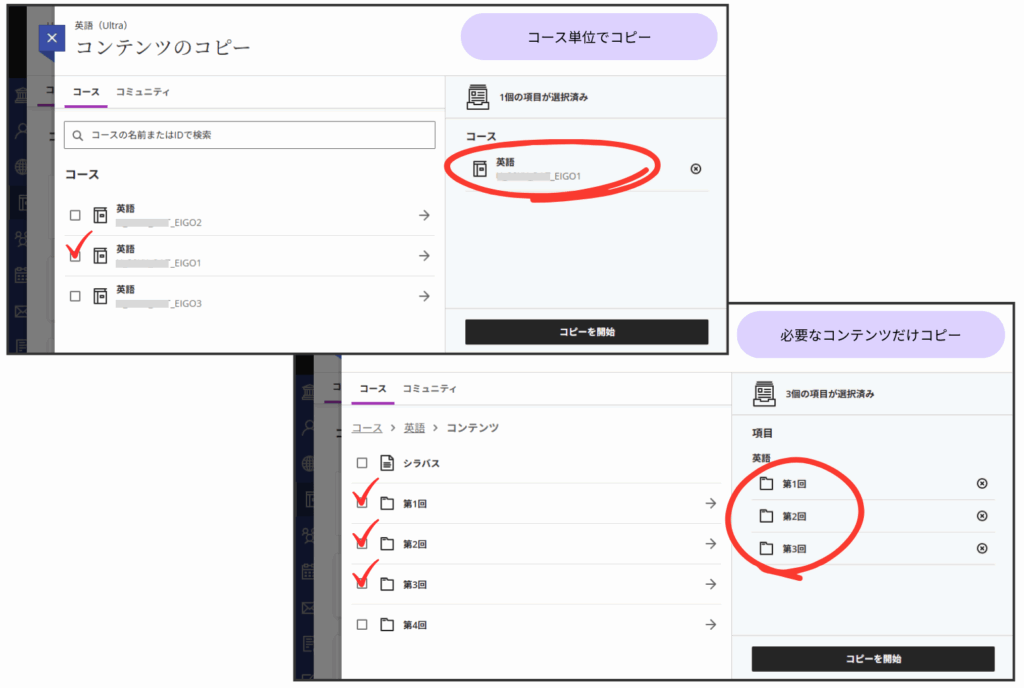Click the magnifier icon in course search
This screenshot has width=1024, height=688.
point(78,135)
